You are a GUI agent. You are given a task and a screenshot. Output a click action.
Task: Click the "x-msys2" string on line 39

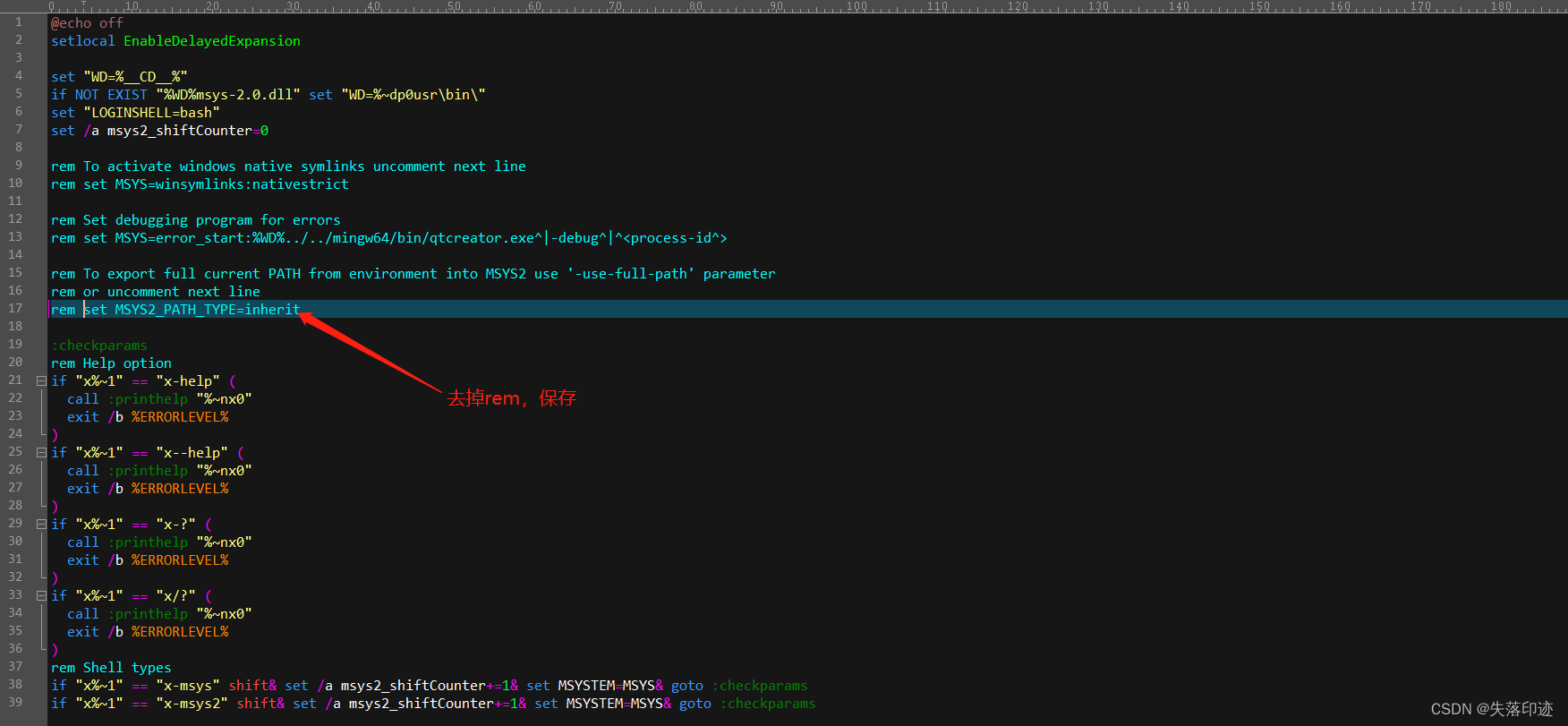tap(192, 704)
